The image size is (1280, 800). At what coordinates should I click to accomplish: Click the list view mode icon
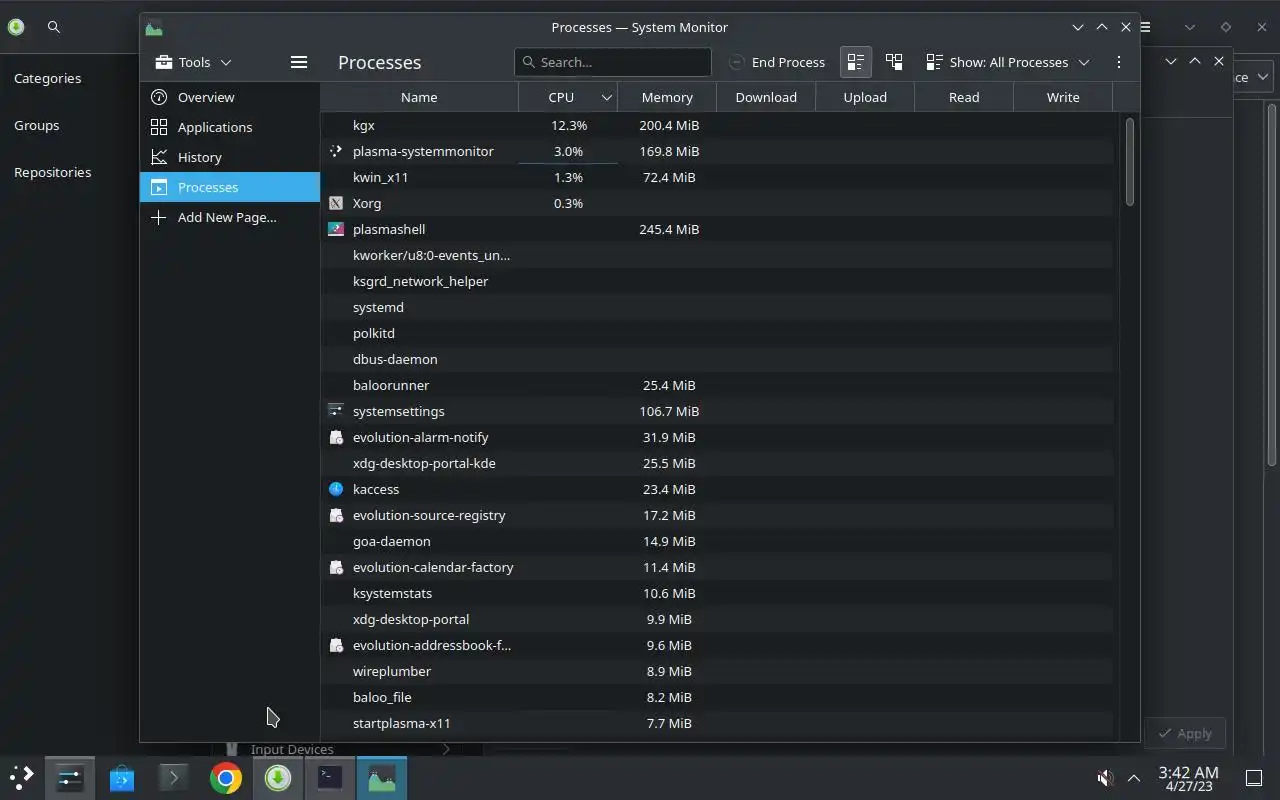(x=855, y=62)
